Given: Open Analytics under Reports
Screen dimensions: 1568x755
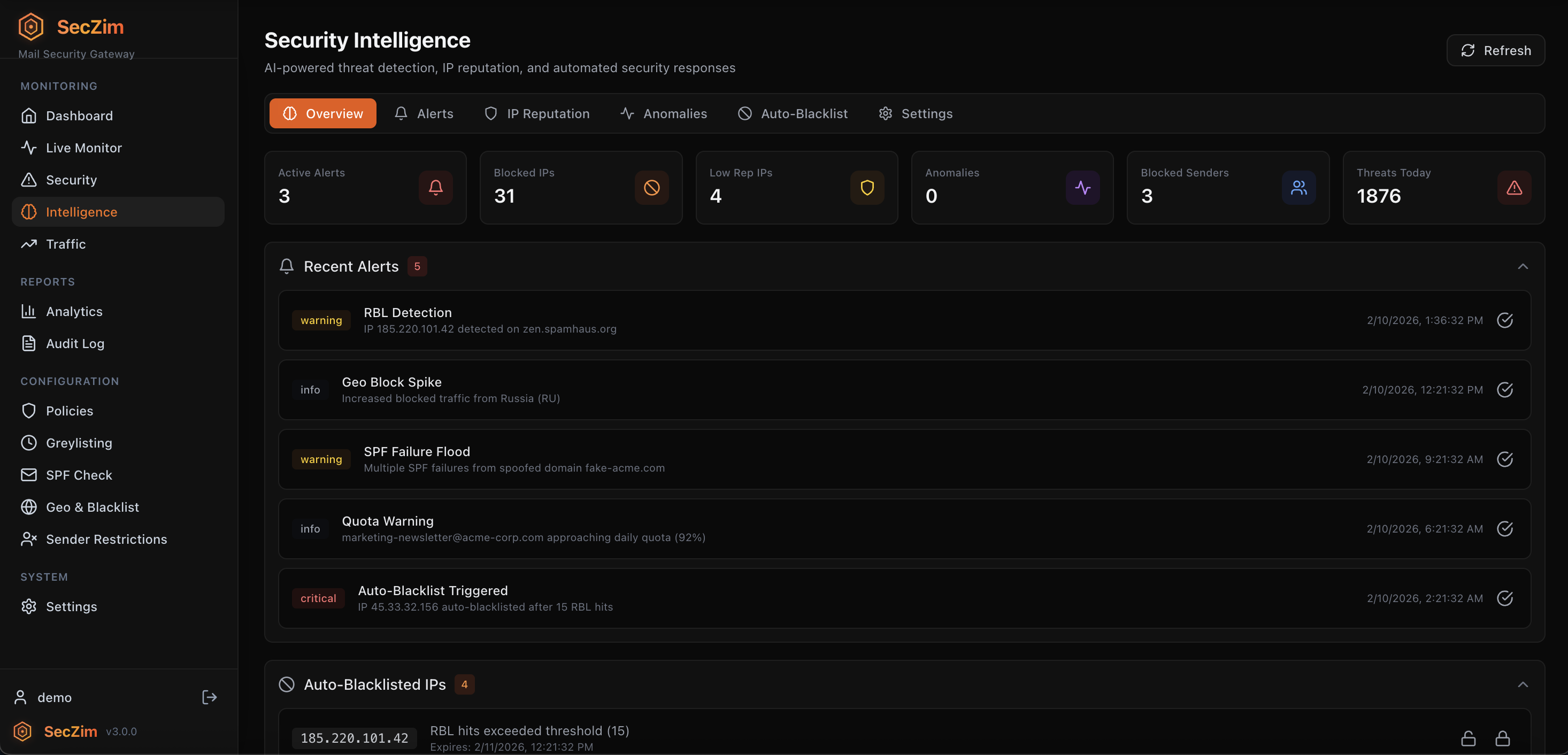Looking at the screenshot, I should [74, 311].
